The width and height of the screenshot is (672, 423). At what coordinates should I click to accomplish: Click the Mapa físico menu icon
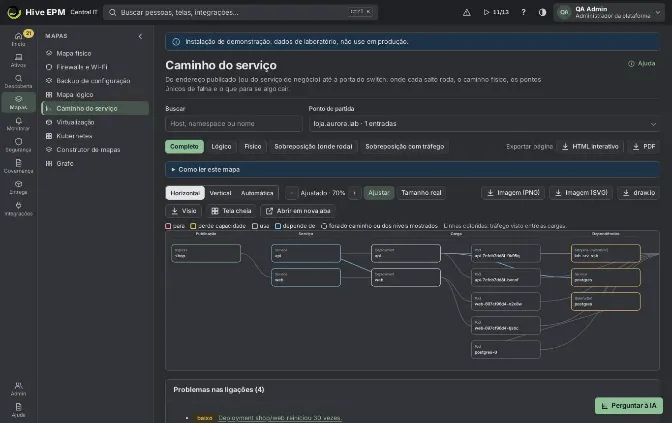tap(49, 53)
